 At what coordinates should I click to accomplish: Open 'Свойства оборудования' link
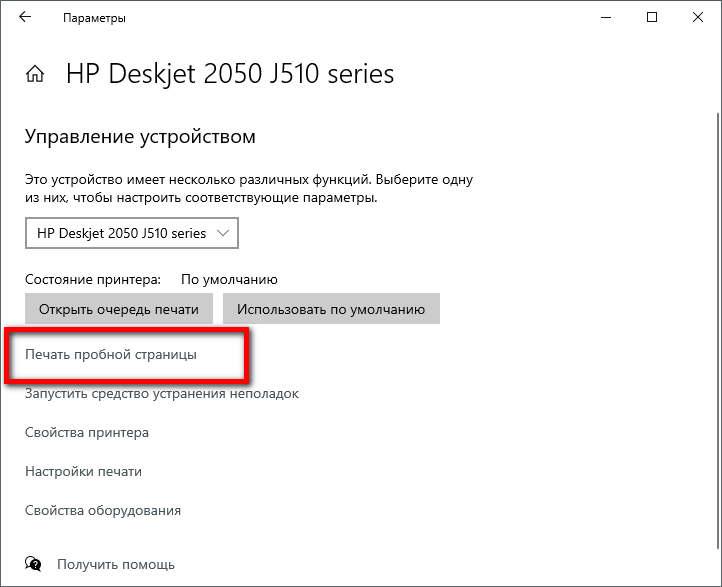pos(103,511)
